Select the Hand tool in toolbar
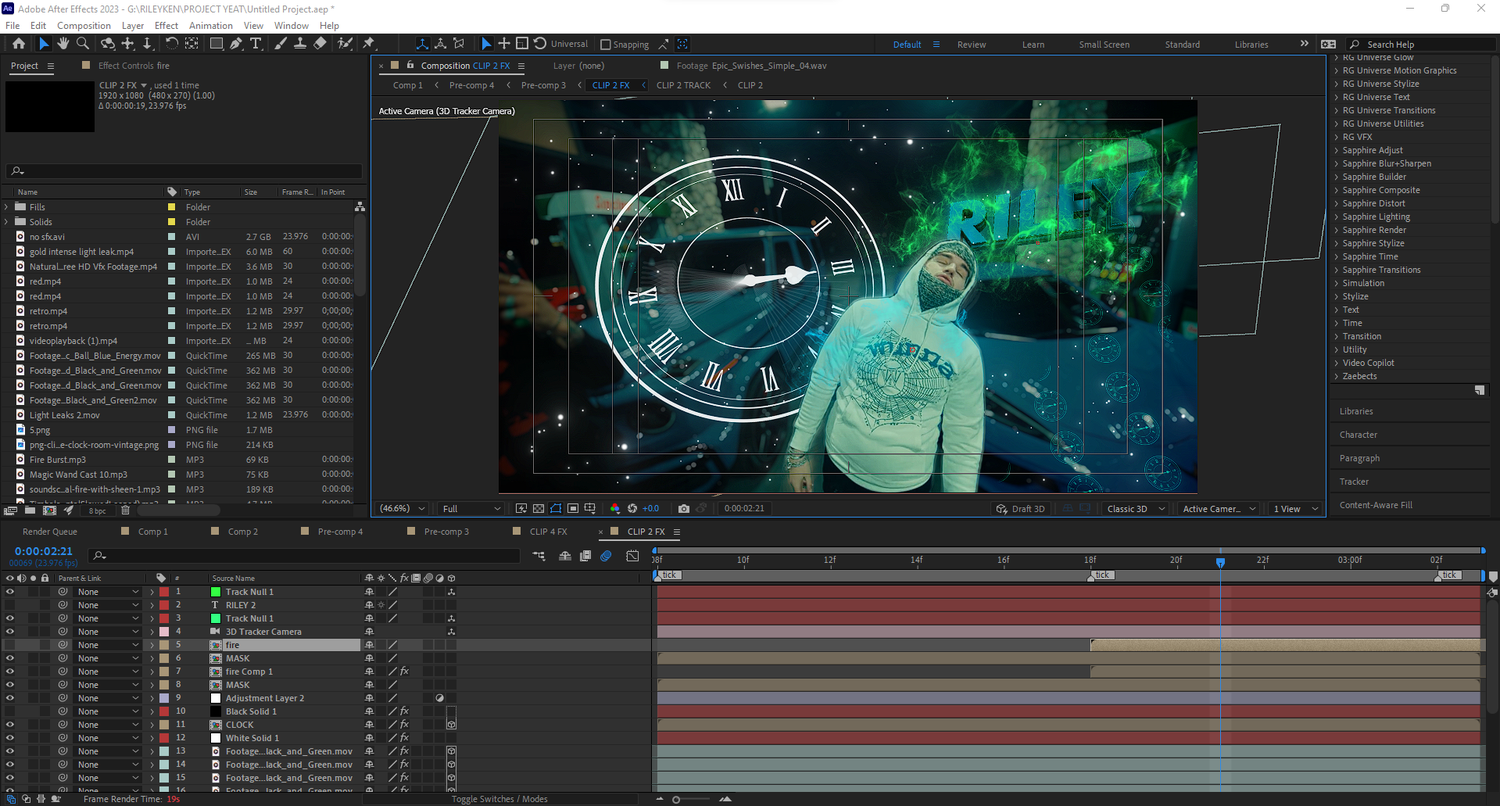 pos(63,44)
